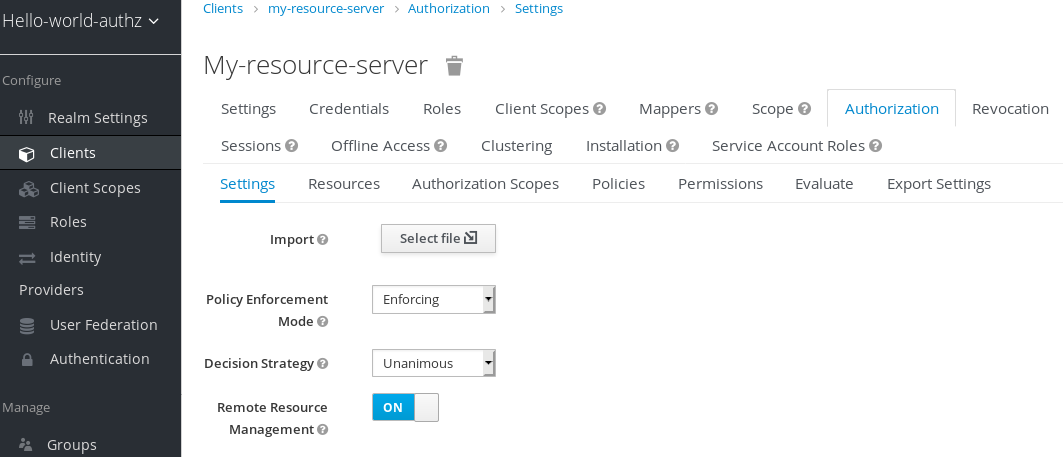Click the Groups people icon

tap(26, 445)
